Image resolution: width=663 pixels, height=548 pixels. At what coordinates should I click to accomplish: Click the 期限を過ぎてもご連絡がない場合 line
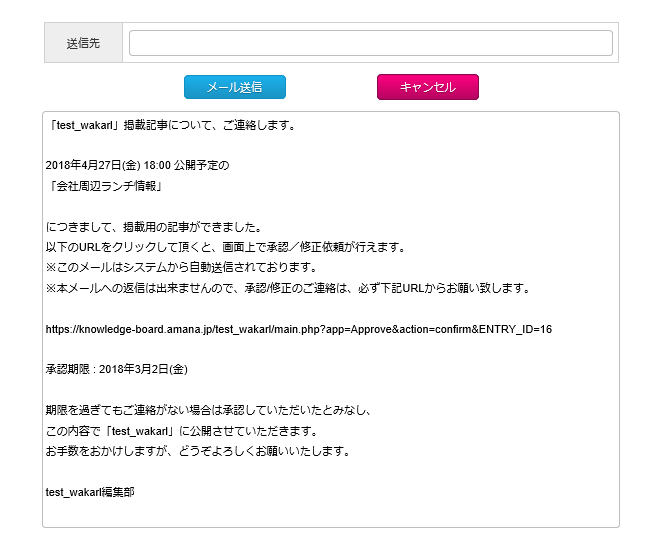208,410
